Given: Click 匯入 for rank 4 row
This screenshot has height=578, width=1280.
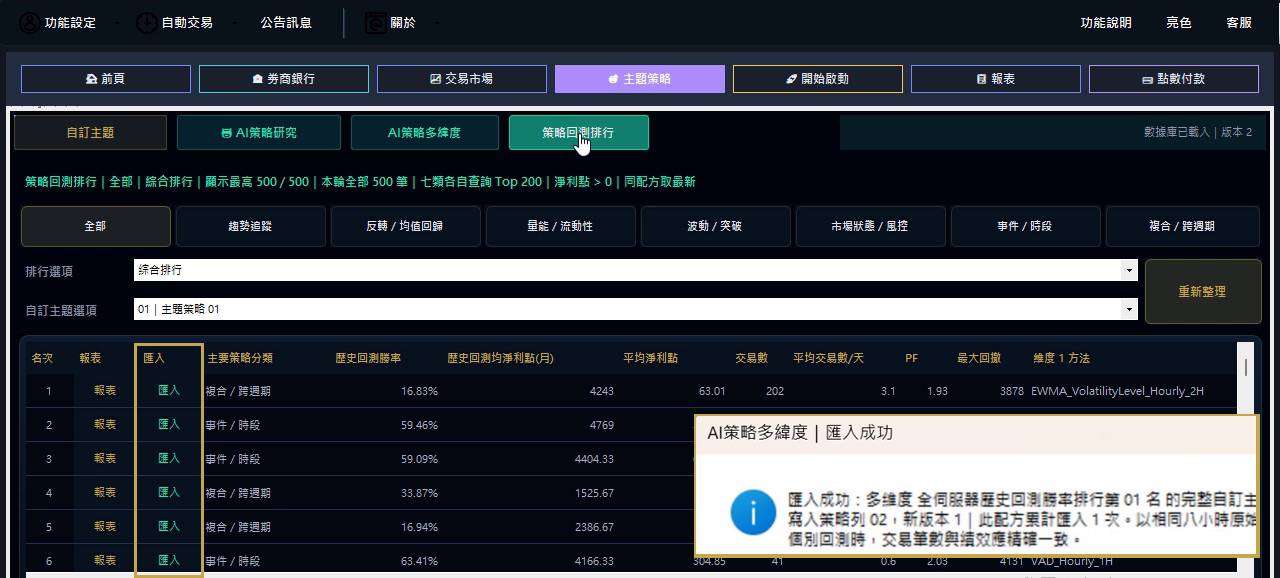Looking at the screenshot, I should click(x=169, y=492).
